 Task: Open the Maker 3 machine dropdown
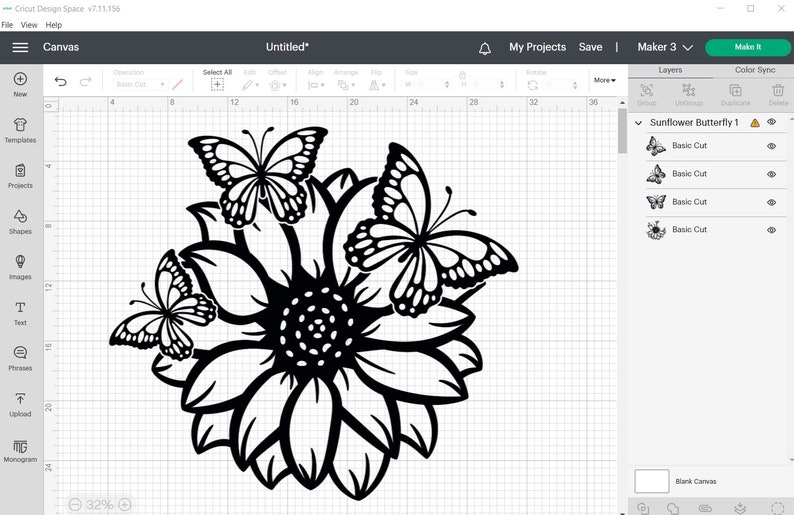(x=664, y=47)
